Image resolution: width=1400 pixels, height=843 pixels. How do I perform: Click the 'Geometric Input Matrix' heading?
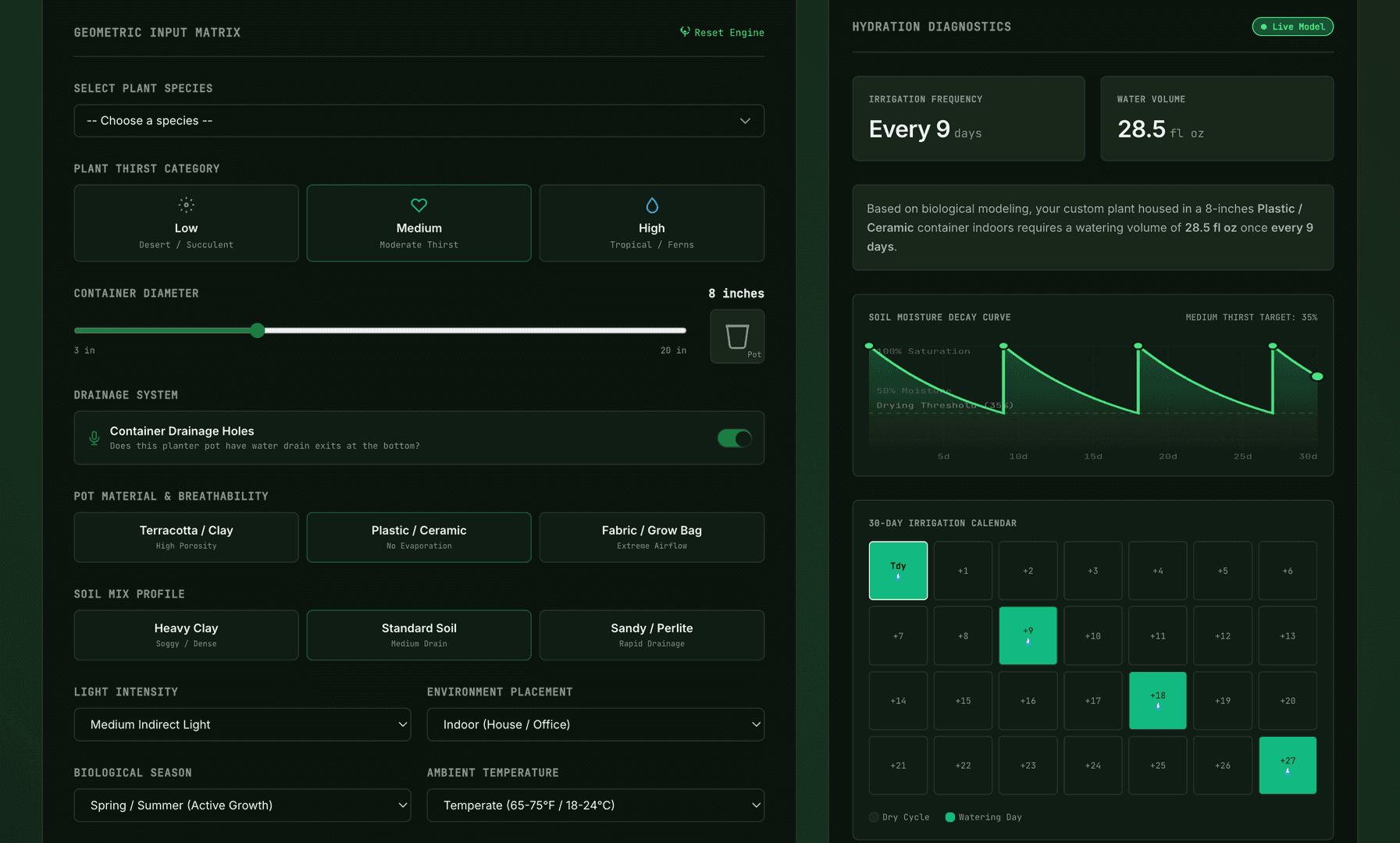157,33
